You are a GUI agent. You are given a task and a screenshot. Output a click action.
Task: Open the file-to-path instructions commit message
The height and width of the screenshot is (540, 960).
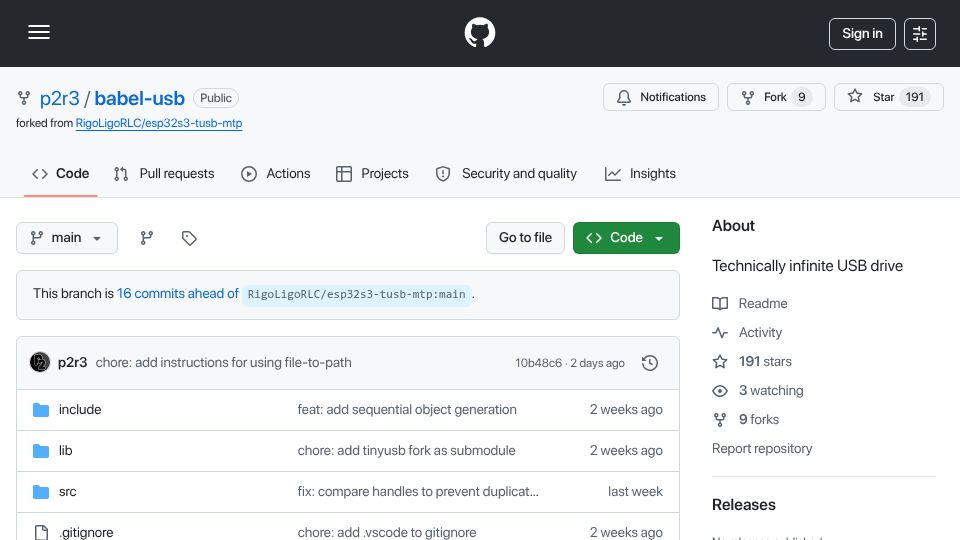223,362
